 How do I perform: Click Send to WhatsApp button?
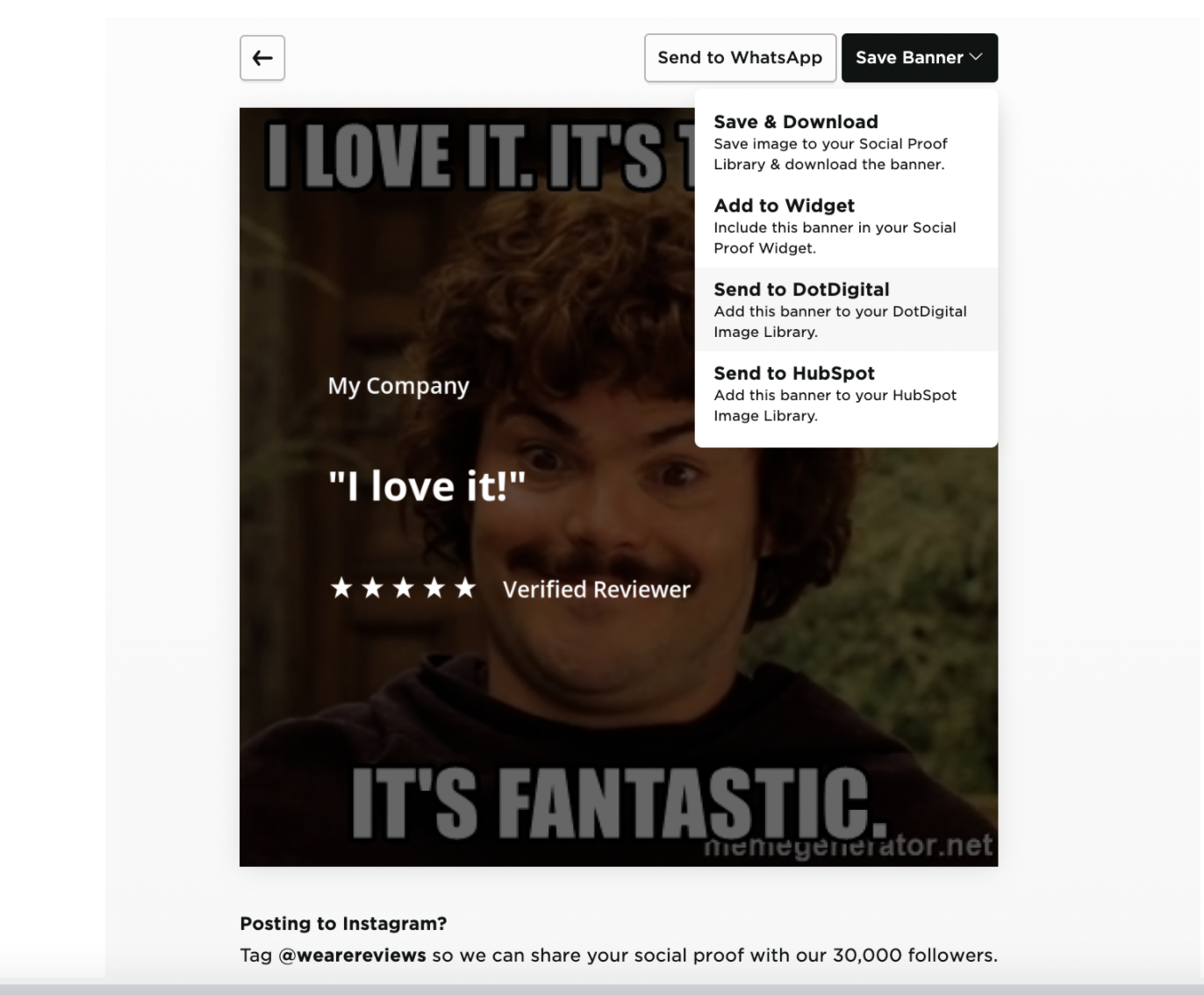[740, 58]
